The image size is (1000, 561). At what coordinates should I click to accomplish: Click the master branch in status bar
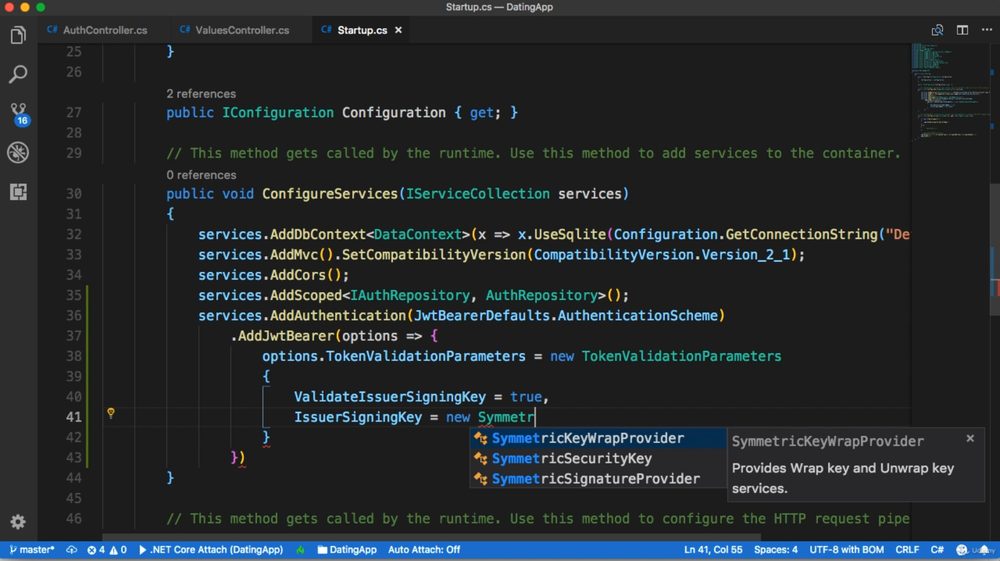[32, 550]
